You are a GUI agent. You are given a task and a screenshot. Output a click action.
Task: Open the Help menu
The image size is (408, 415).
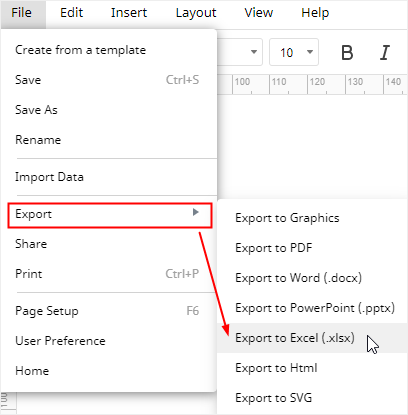pyautogui.click(x=315, y=13)
